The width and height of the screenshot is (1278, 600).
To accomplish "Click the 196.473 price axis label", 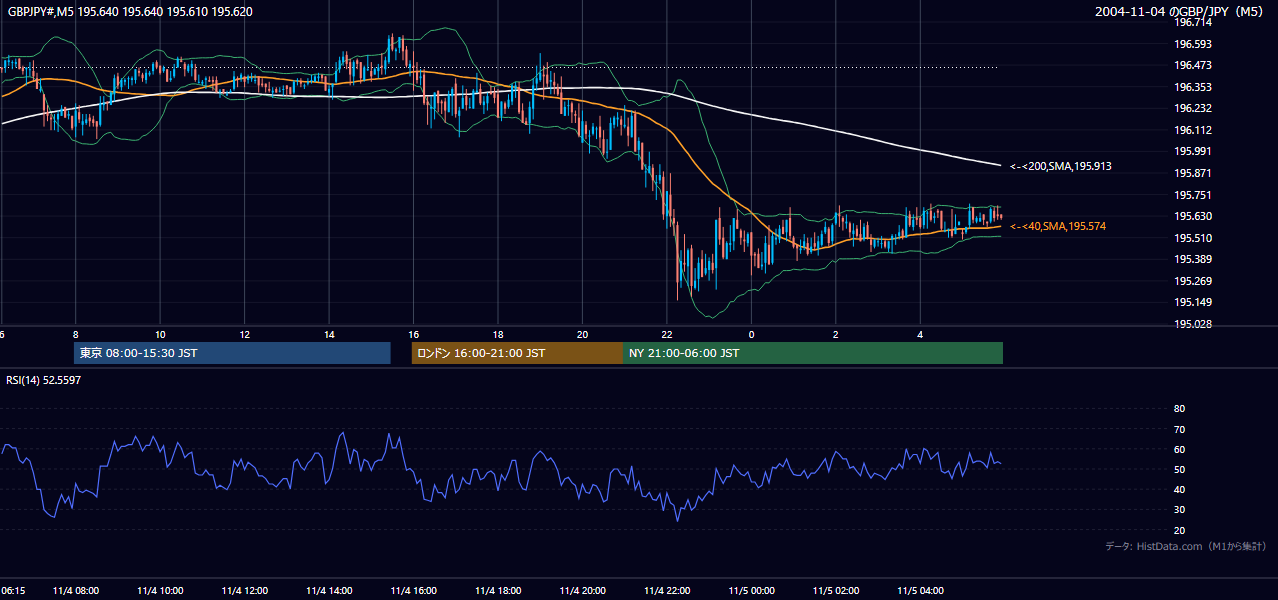I will (x=1193, y=65).
